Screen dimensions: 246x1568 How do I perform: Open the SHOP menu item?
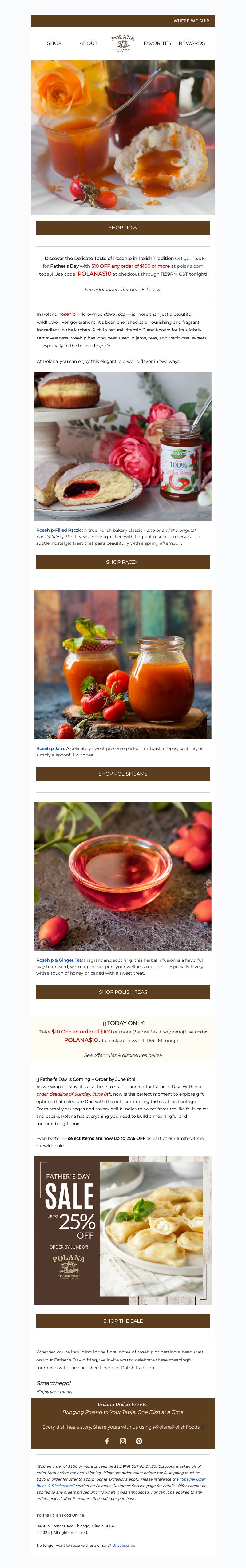[54, 43]
